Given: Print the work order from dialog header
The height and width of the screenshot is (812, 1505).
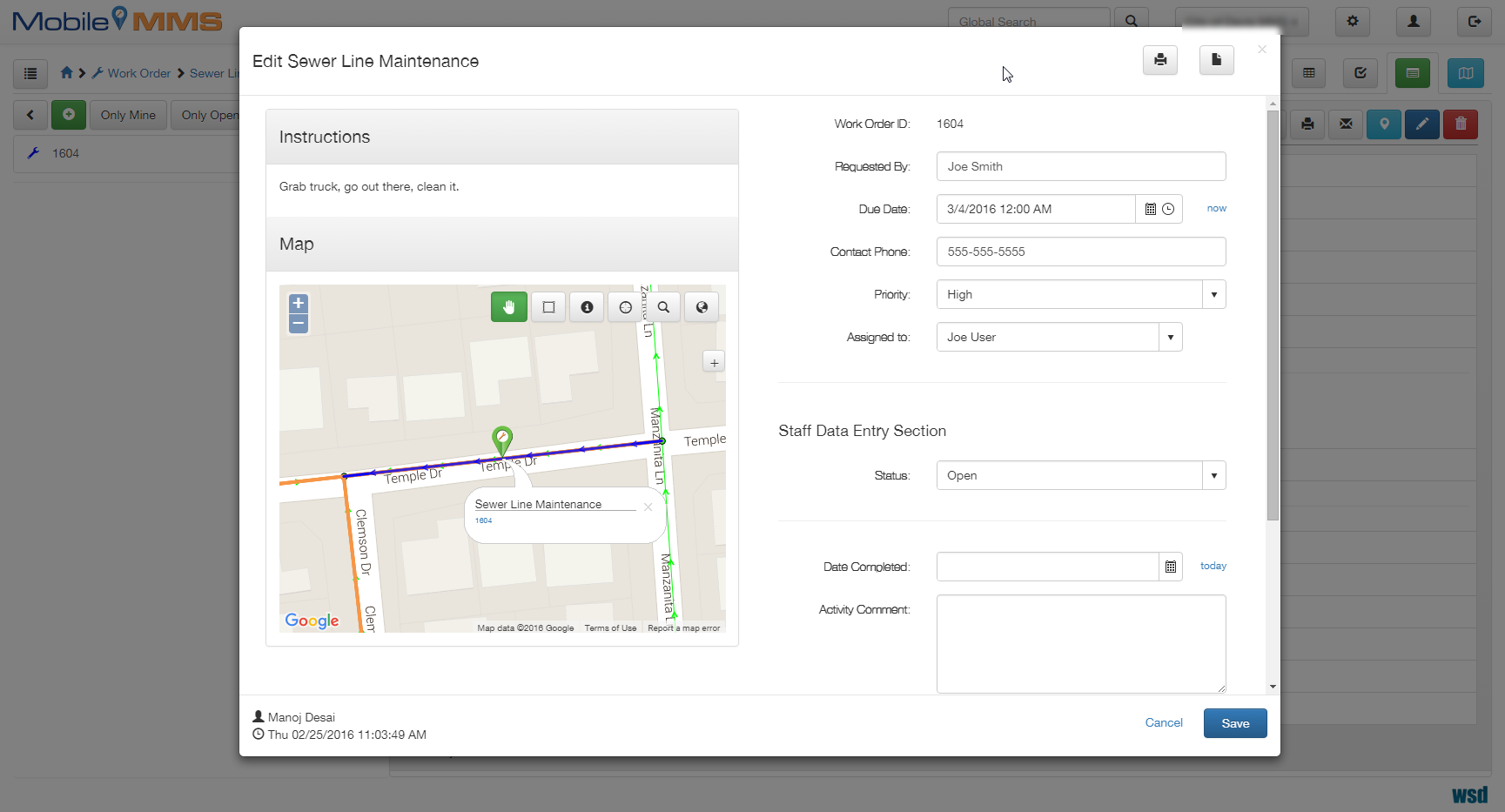Looking at the screenshot, I should pos(1159,60).
